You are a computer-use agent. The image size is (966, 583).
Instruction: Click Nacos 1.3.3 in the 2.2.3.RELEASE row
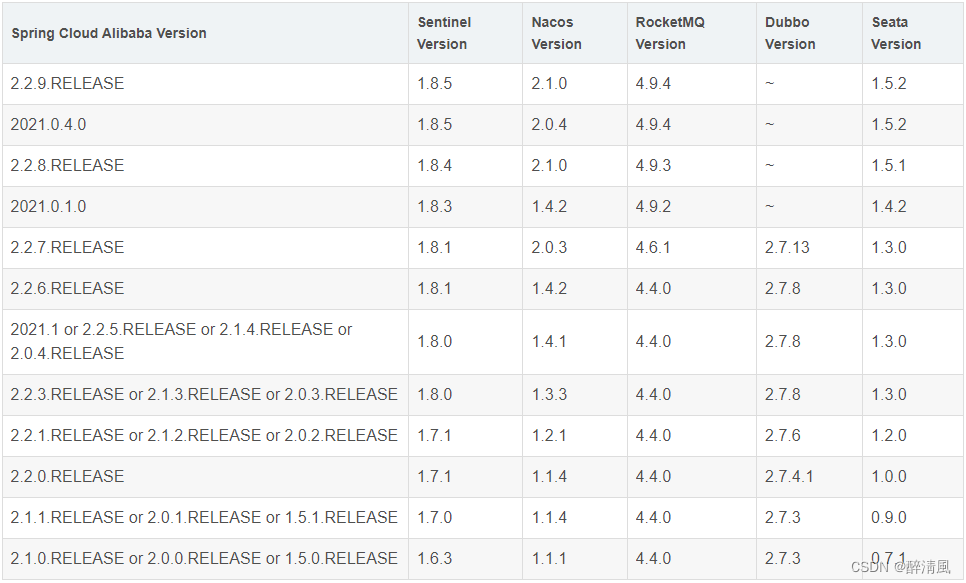point(549,394)
